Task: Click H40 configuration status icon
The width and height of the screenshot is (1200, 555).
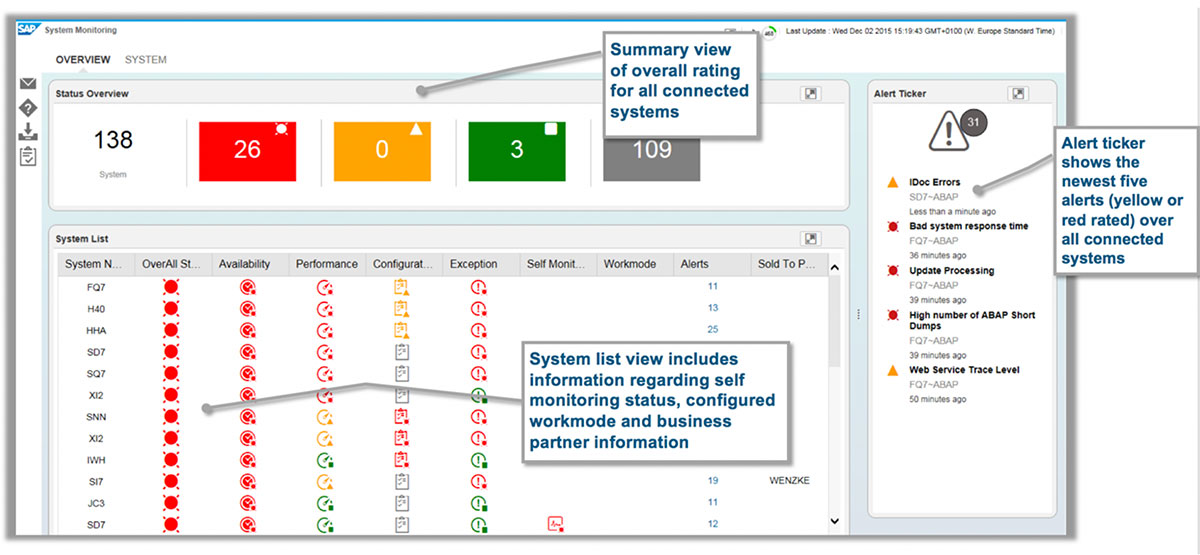Action: click(402, 308)
